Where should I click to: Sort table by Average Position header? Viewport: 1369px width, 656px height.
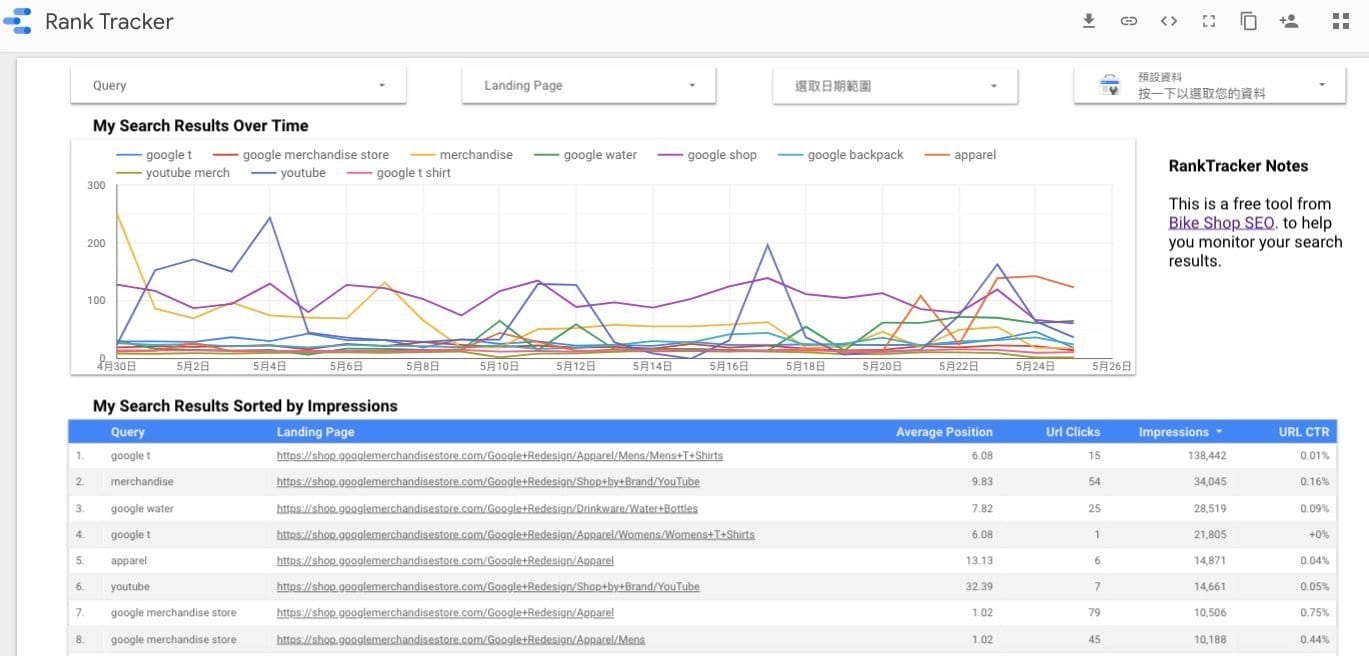pyautogui.click(x=943, y=432)
